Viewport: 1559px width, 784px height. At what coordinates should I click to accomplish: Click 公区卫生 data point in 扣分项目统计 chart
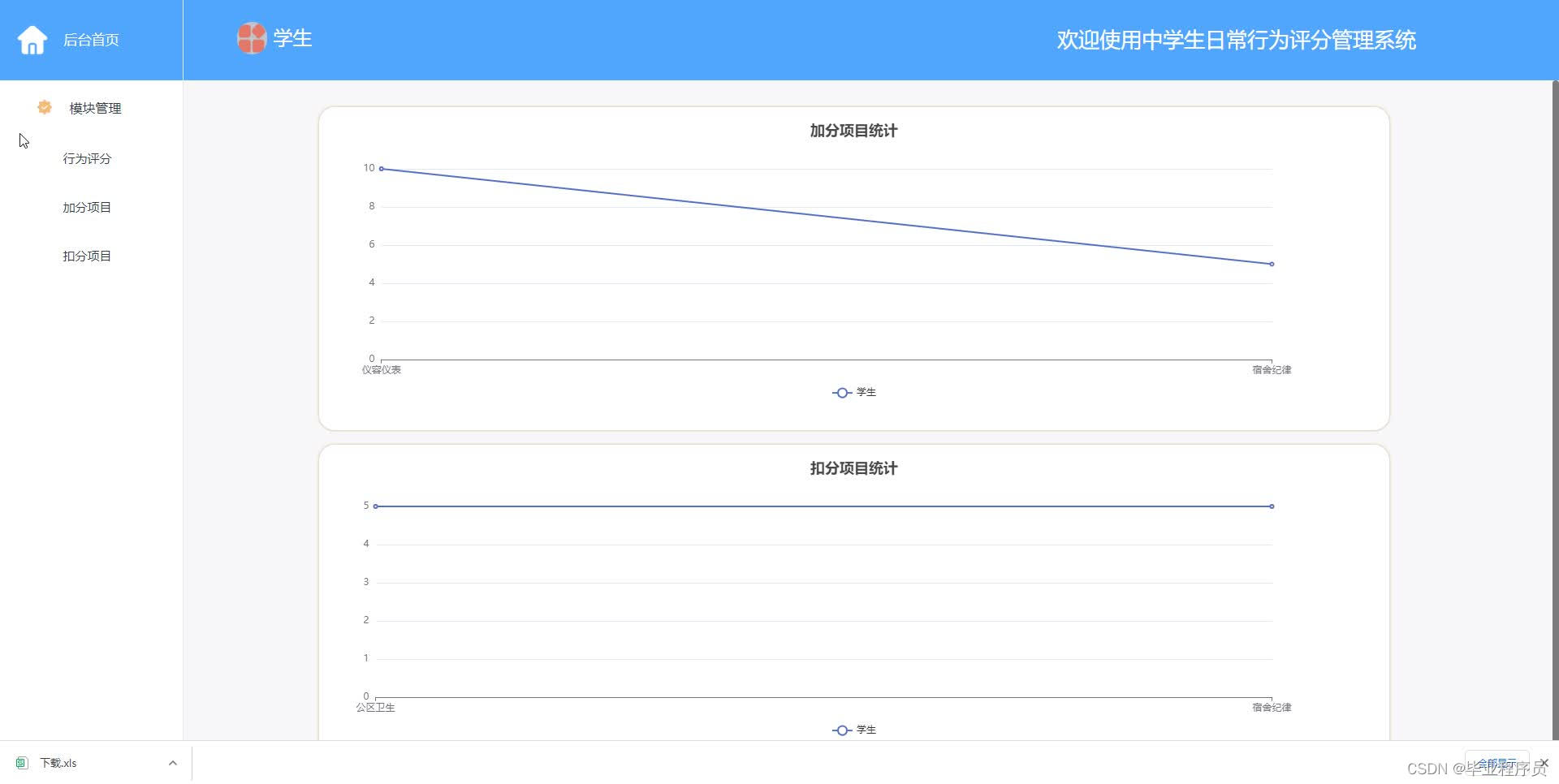click(x=375, y=506)
